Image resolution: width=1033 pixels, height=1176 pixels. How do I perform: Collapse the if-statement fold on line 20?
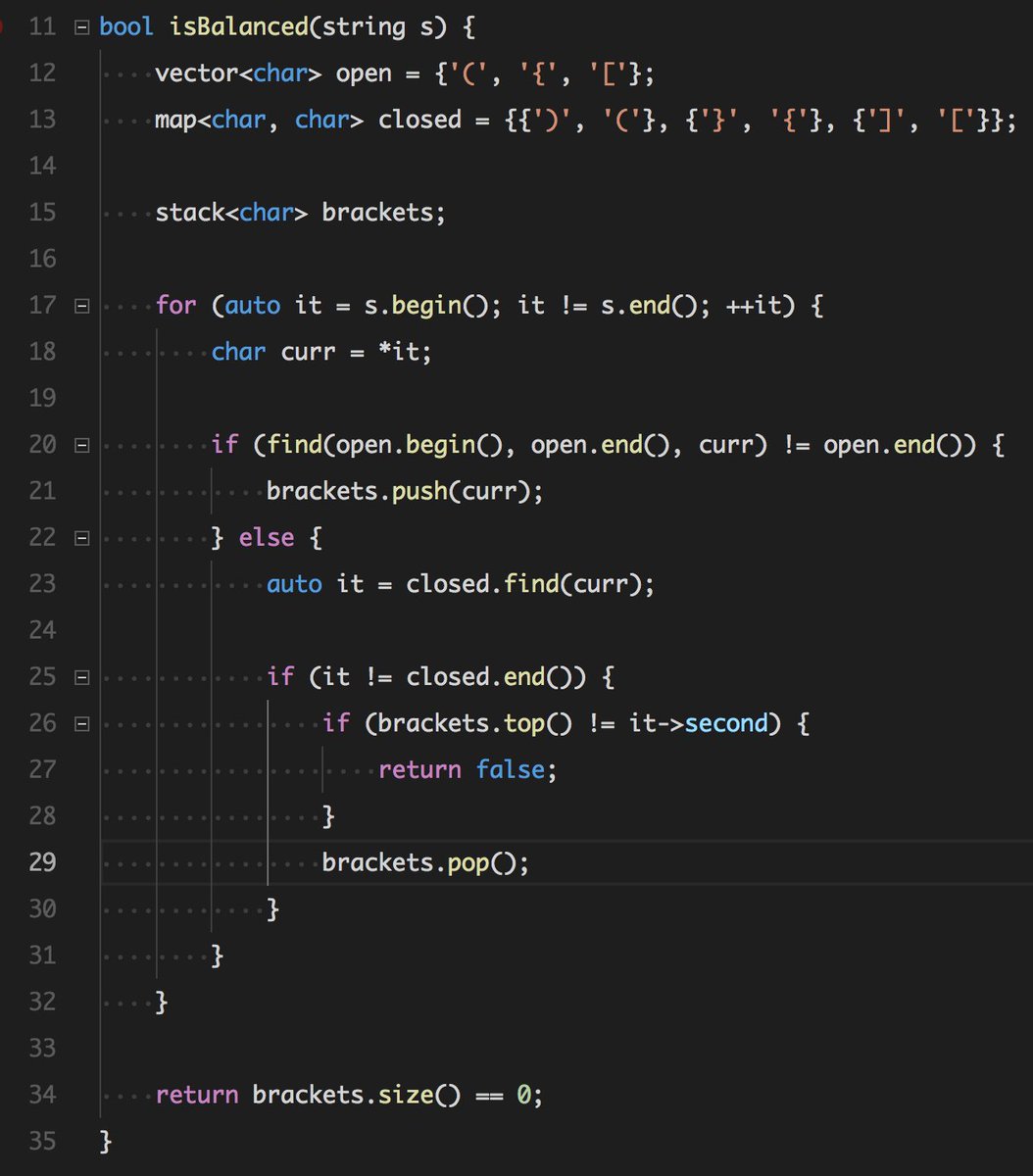tap(82, 444)
